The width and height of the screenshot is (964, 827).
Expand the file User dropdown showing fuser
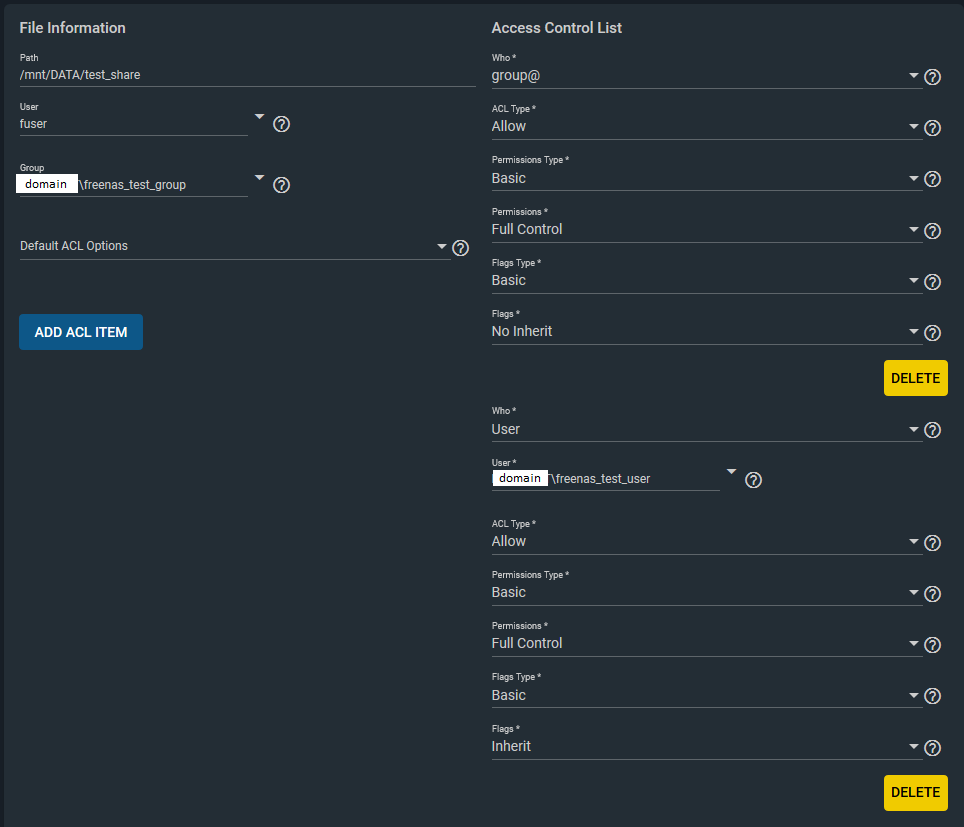[x=259, y=117]
